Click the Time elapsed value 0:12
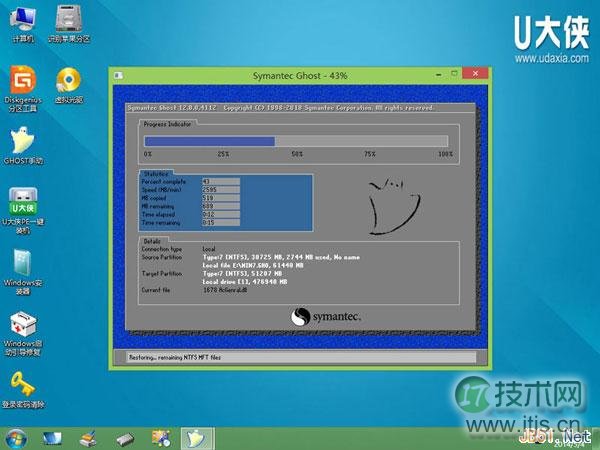The image size is (600, 450). point(221,214)
